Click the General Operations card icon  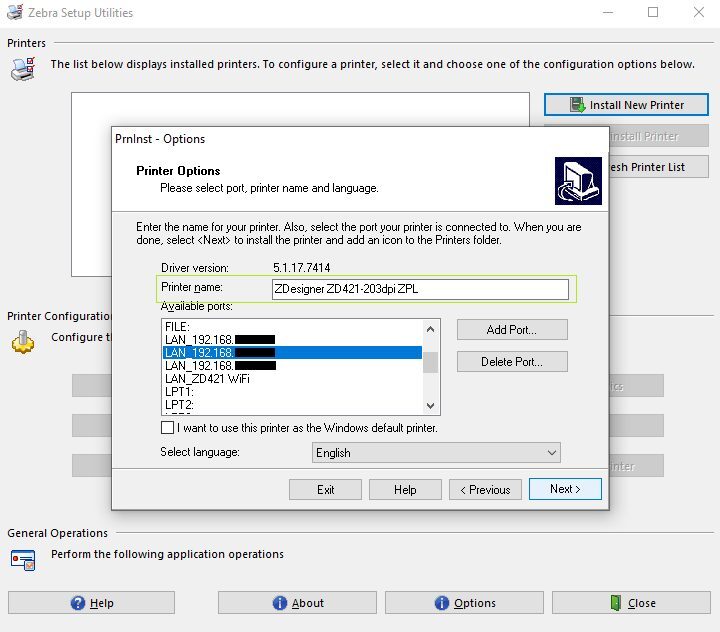click(23, 560)
